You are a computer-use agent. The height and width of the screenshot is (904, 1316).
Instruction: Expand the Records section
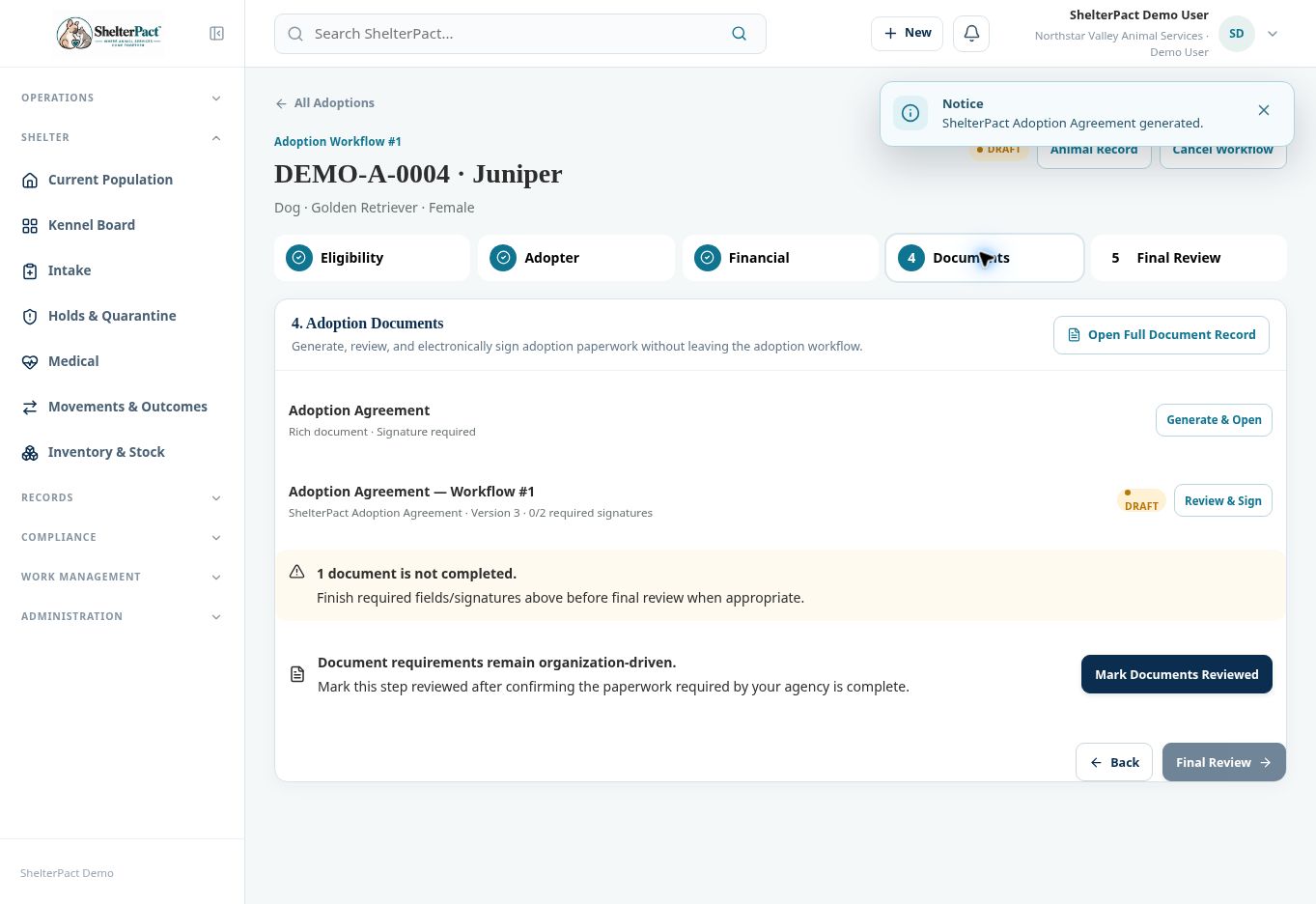[122, 497]
